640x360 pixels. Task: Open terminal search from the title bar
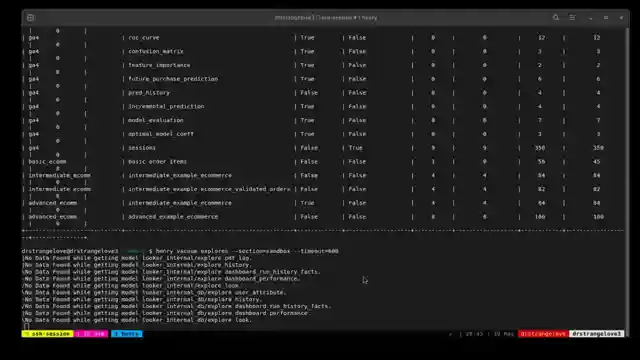(556, 18)
